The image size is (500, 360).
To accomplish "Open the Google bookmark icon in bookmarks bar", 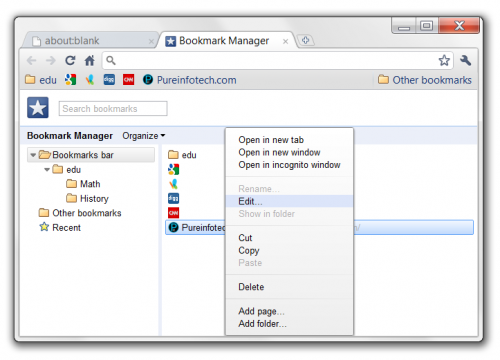I will pos(70,80).
